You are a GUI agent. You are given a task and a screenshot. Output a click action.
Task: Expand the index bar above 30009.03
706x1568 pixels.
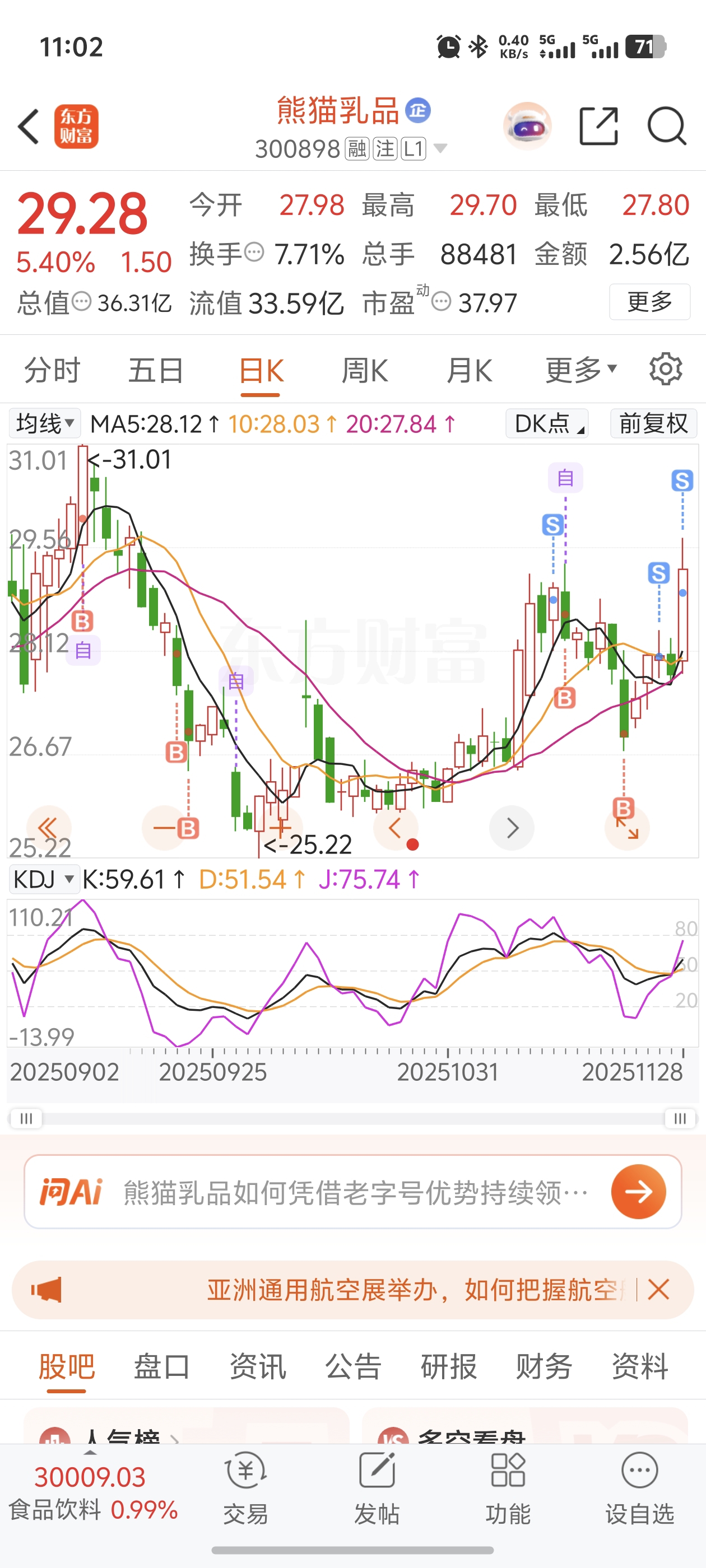pos(90,1453)
